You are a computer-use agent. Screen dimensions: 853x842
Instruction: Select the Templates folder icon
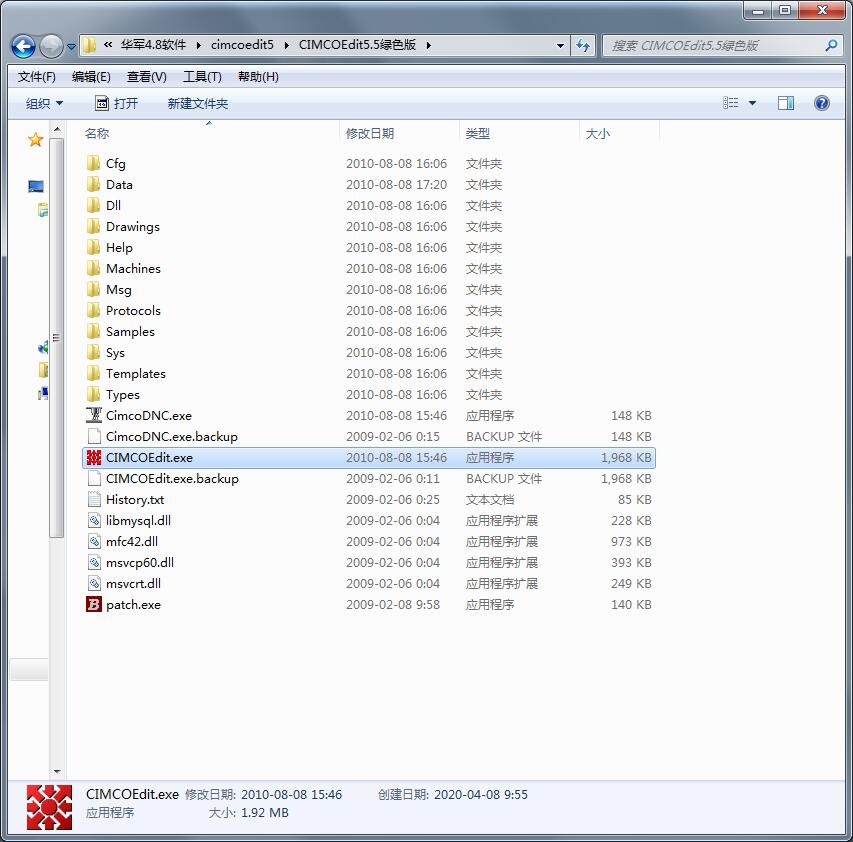click(x=94, y=374)
